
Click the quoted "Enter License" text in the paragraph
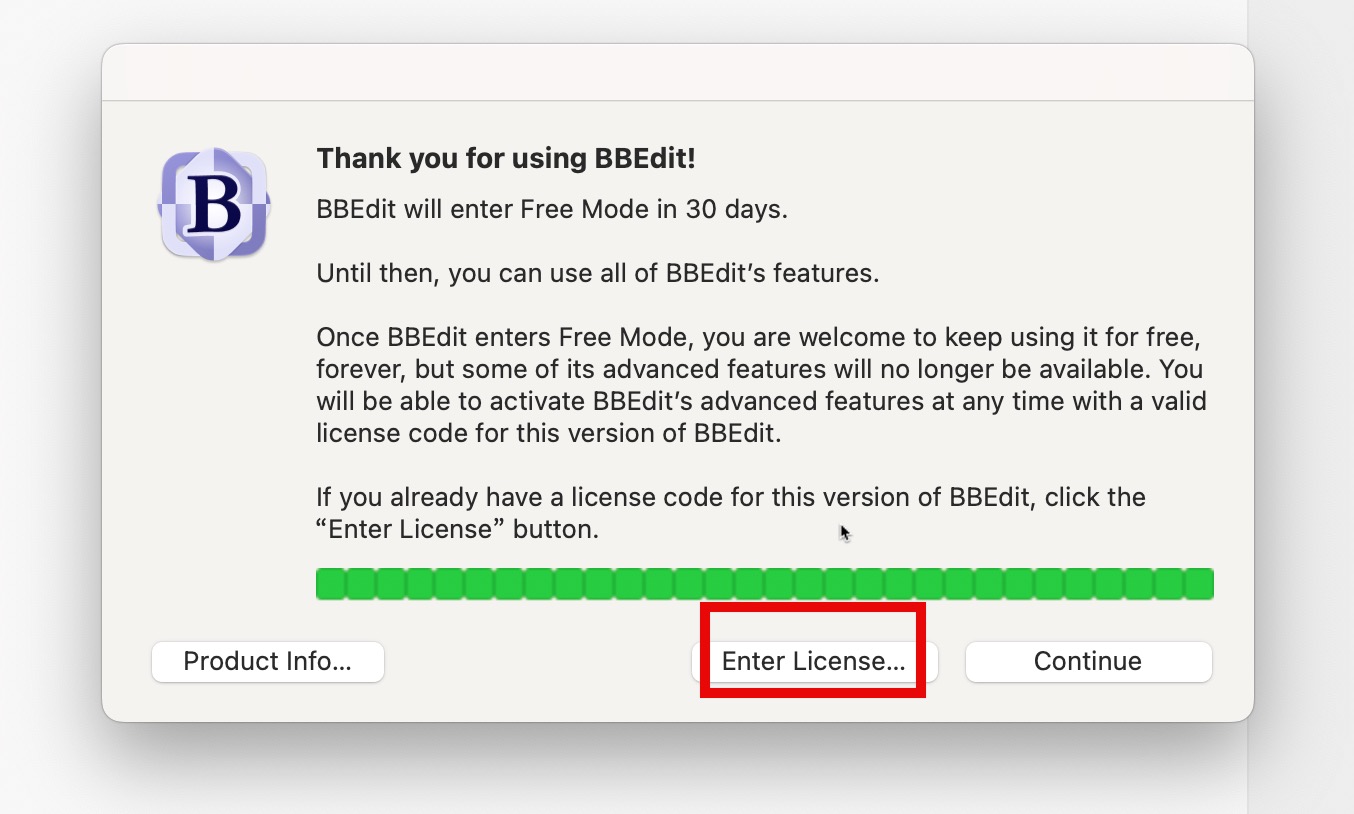click(x=411, y=530)
